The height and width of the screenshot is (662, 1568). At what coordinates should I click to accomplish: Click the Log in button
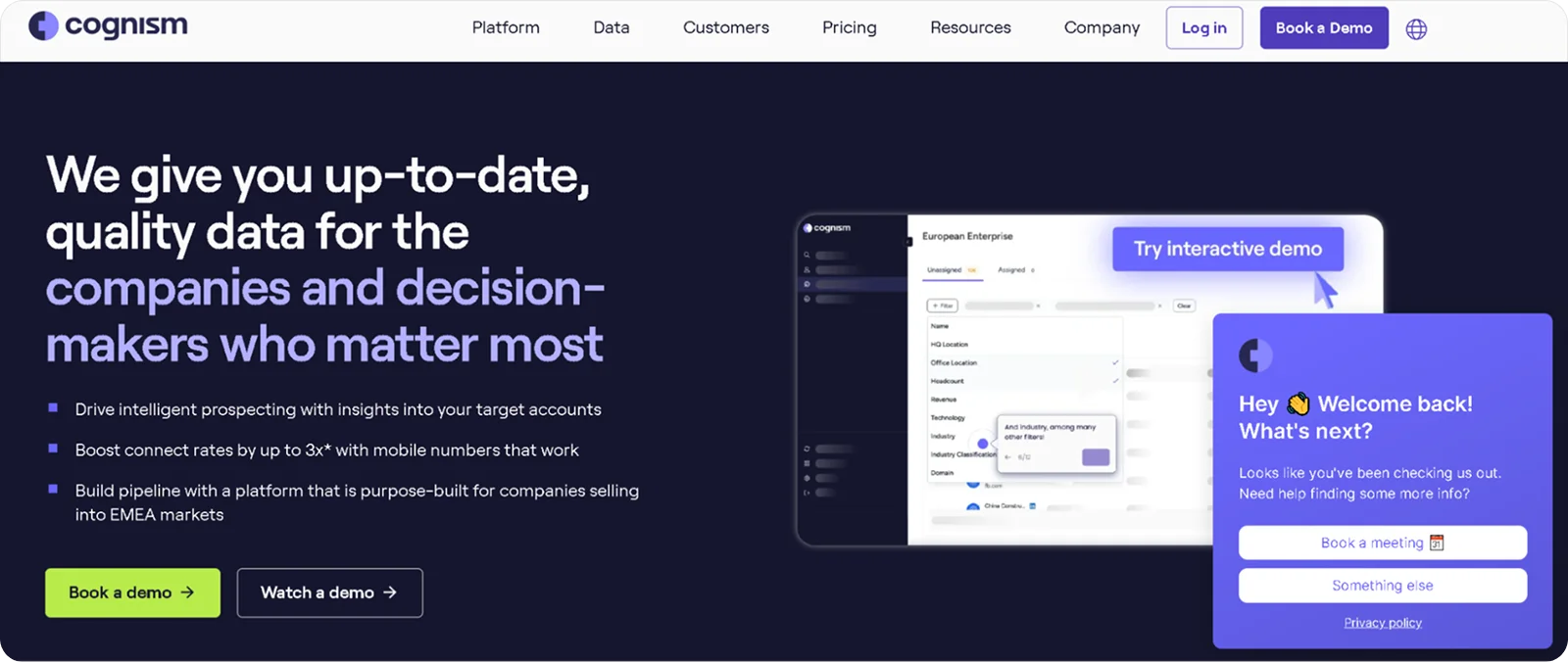pyautogui.click(x=1204, y=27)
